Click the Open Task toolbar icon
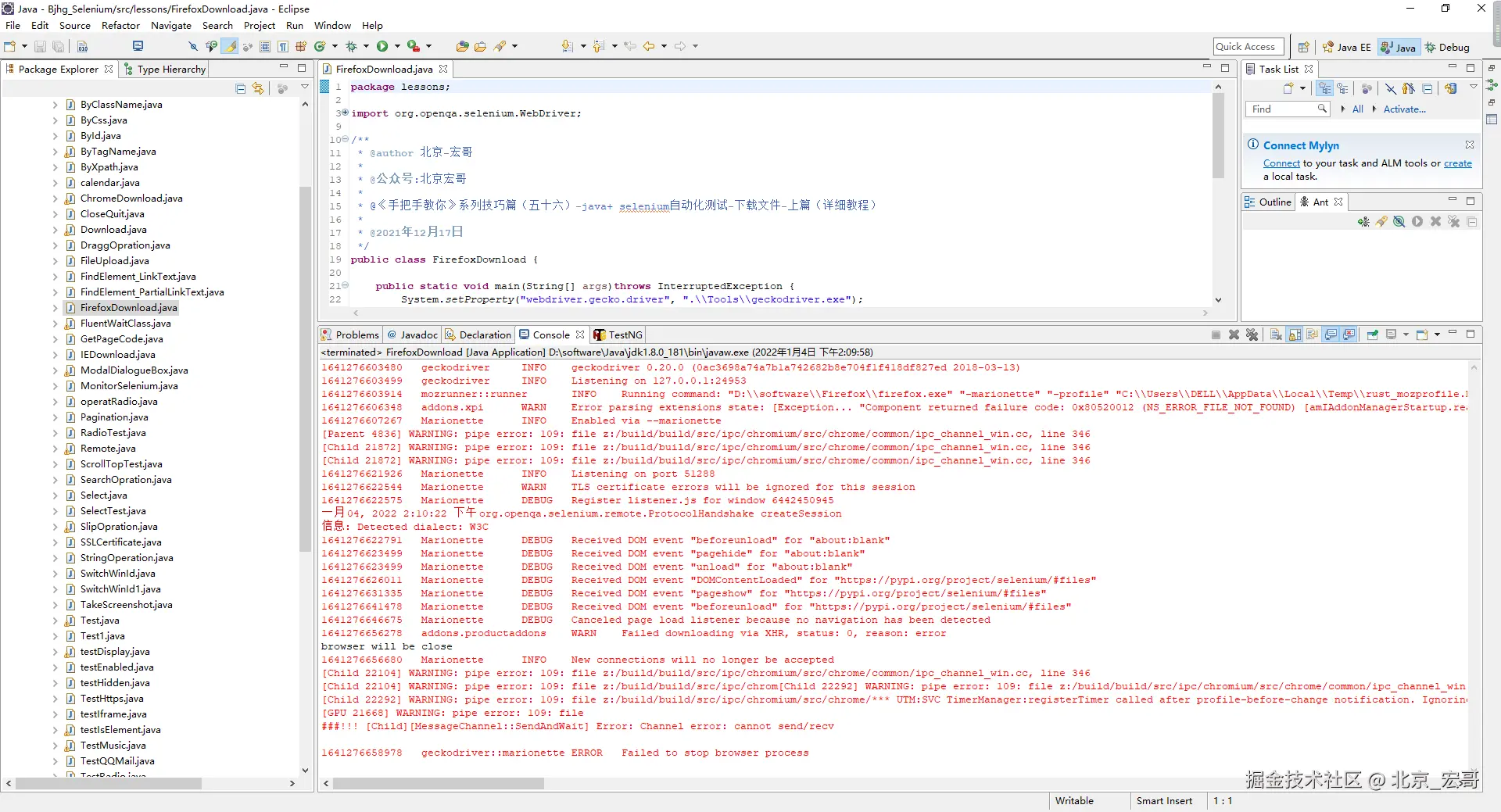 click(480, 47)
